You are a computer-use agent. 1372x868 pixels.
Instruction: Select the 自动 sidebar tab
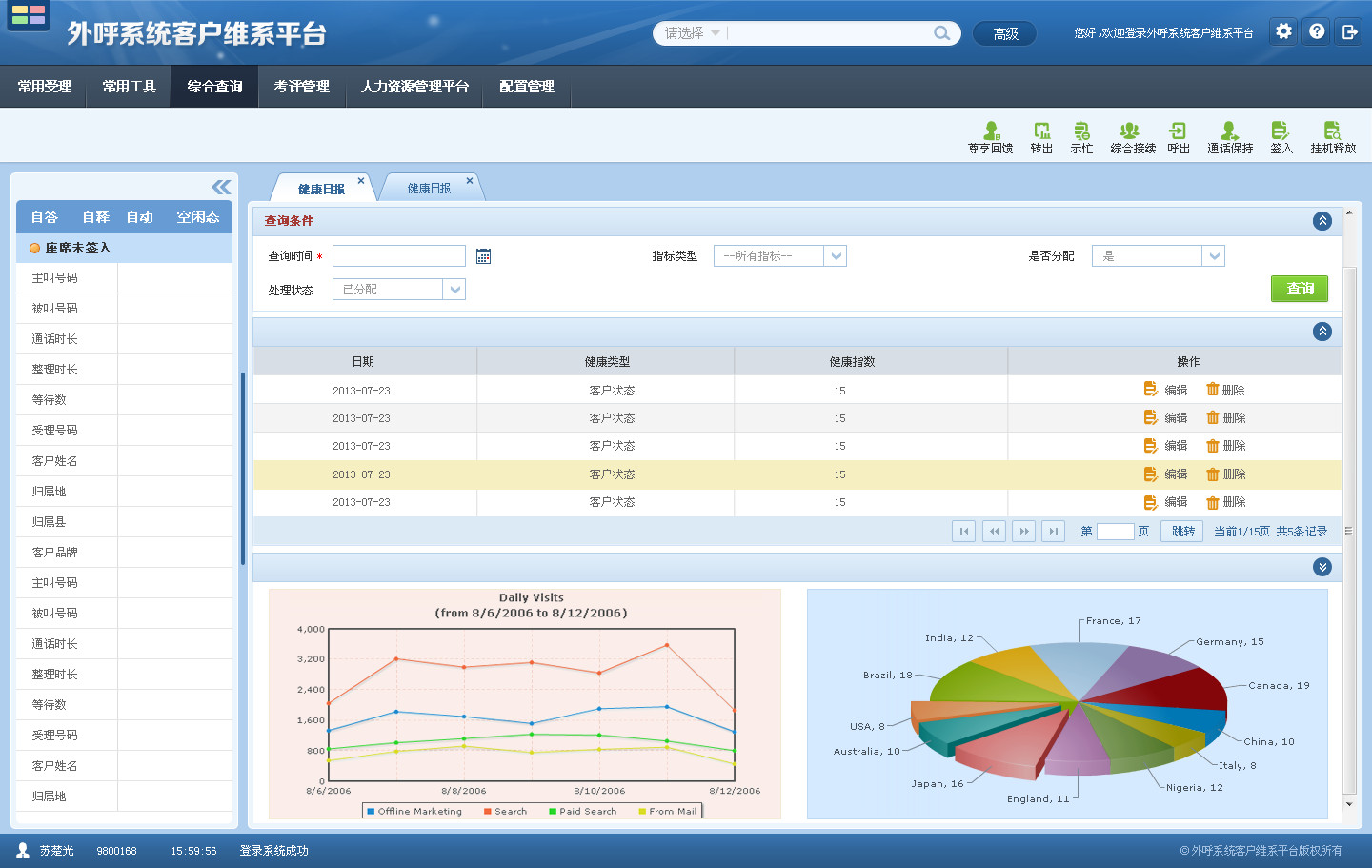[x=140, y=217]
